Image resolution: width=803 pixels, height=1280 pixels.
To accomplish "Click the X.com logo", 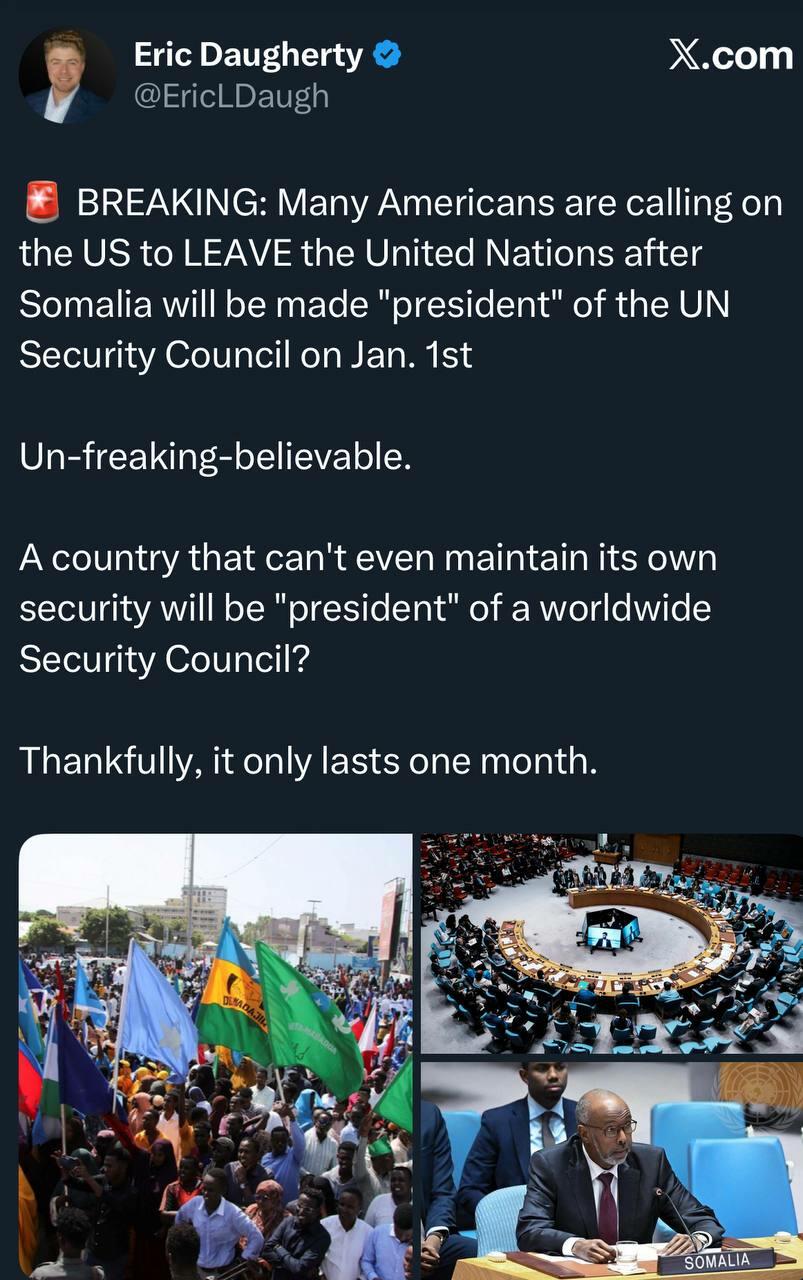I will (730, 56).
